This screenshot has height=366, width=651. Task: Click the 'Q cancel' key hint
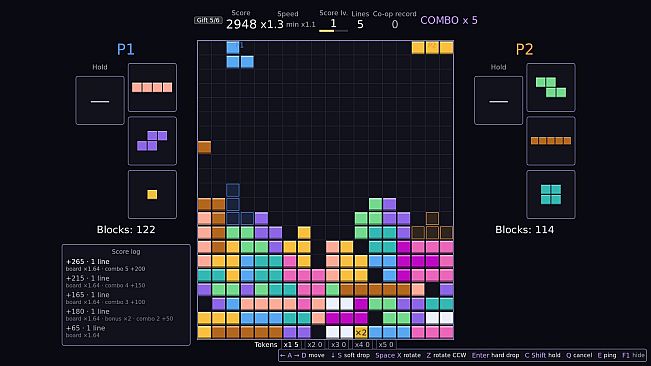579,355
